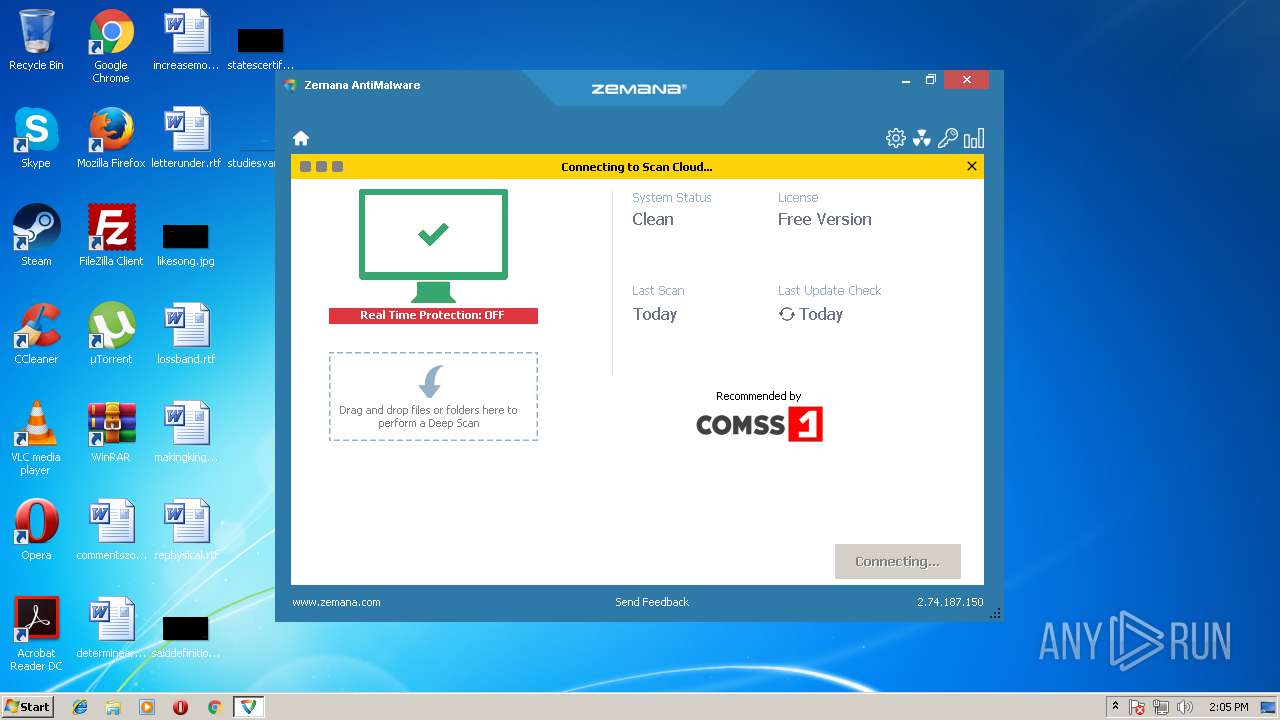Click the green monitor status image
The width and height of the screenshot is (1280, 720).
tap(433, 246)
